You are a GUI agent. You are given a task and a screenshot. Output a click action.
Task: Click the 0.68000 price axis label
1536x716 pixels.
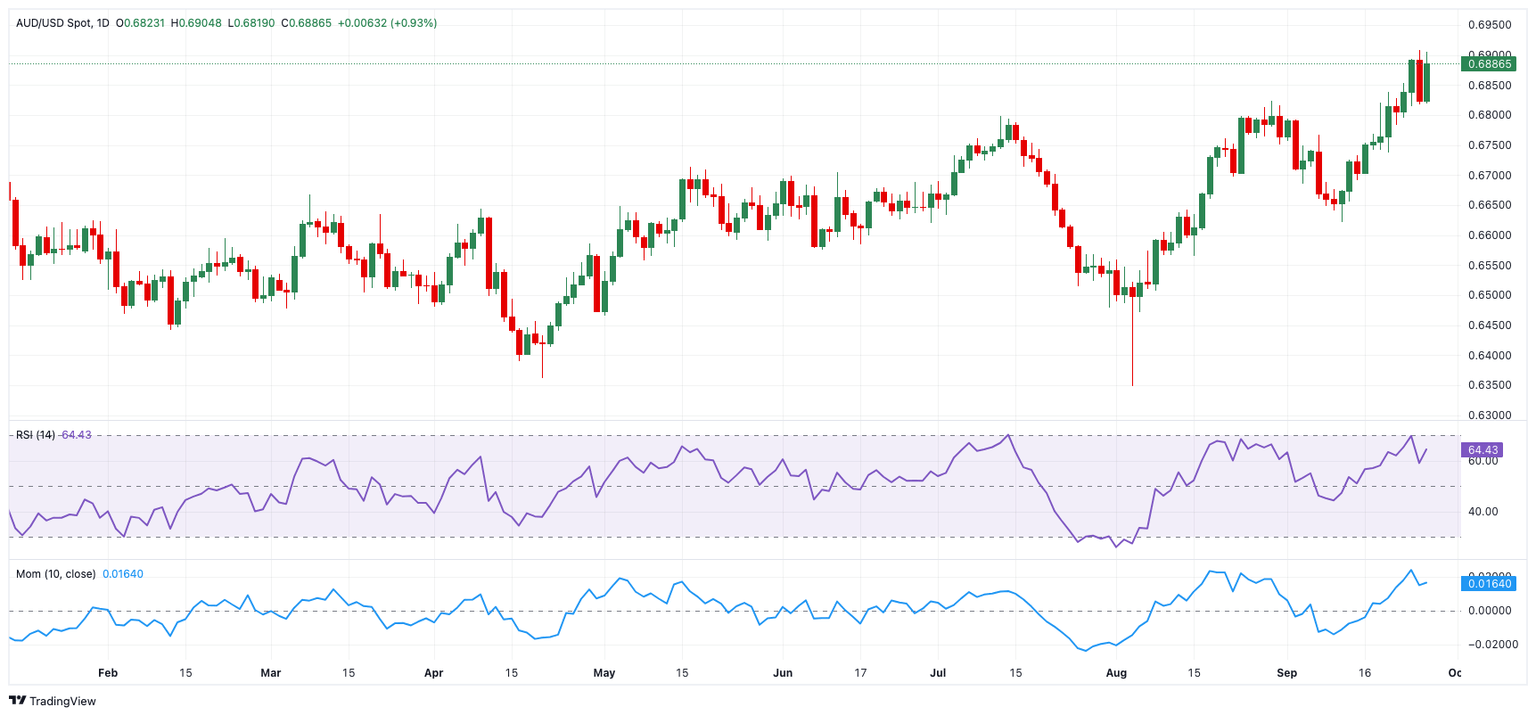click(x=1488, y=115)
